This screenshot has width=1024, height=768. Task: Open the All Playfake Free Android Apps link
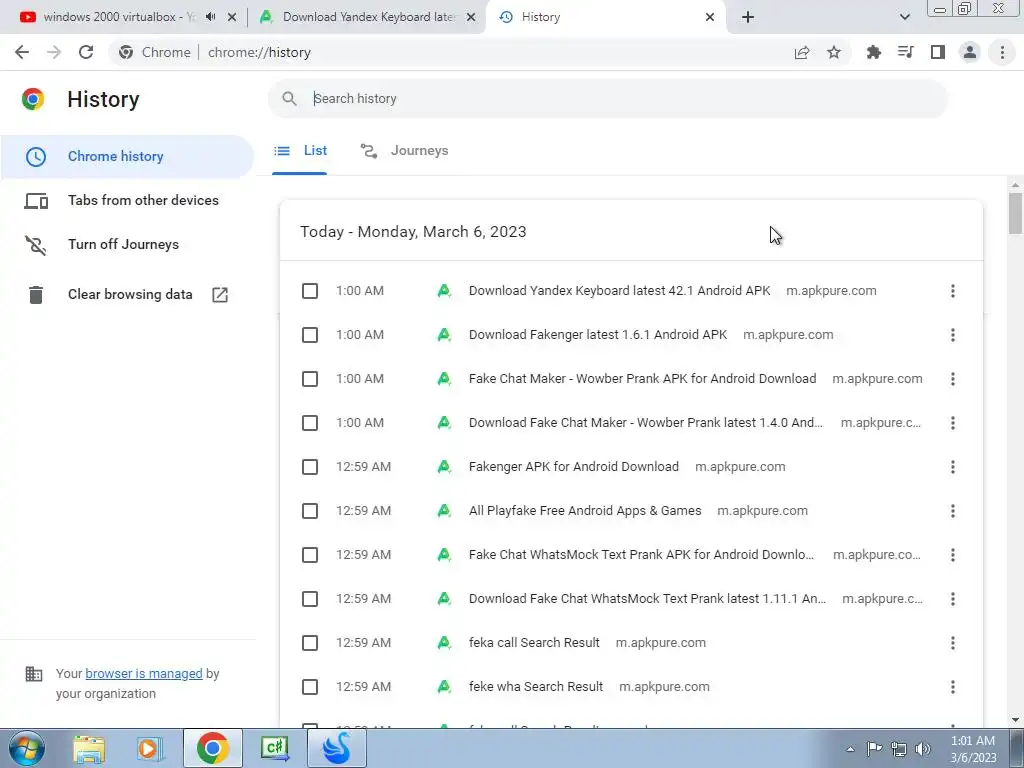584,511
